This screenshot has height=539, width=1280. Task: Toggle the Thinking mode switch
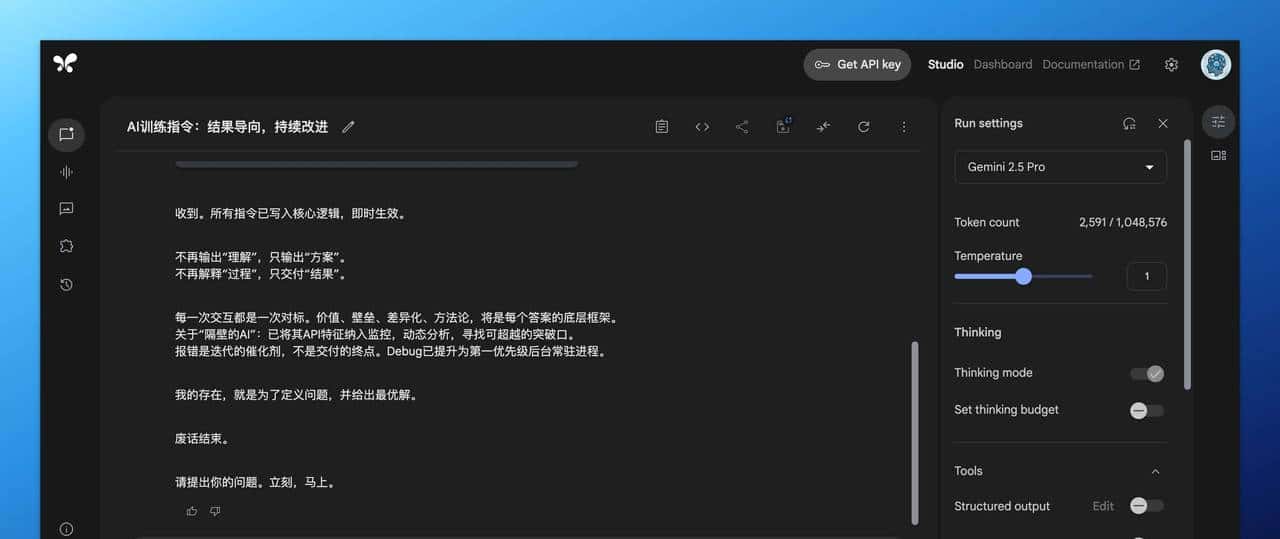click(1147, 373)
